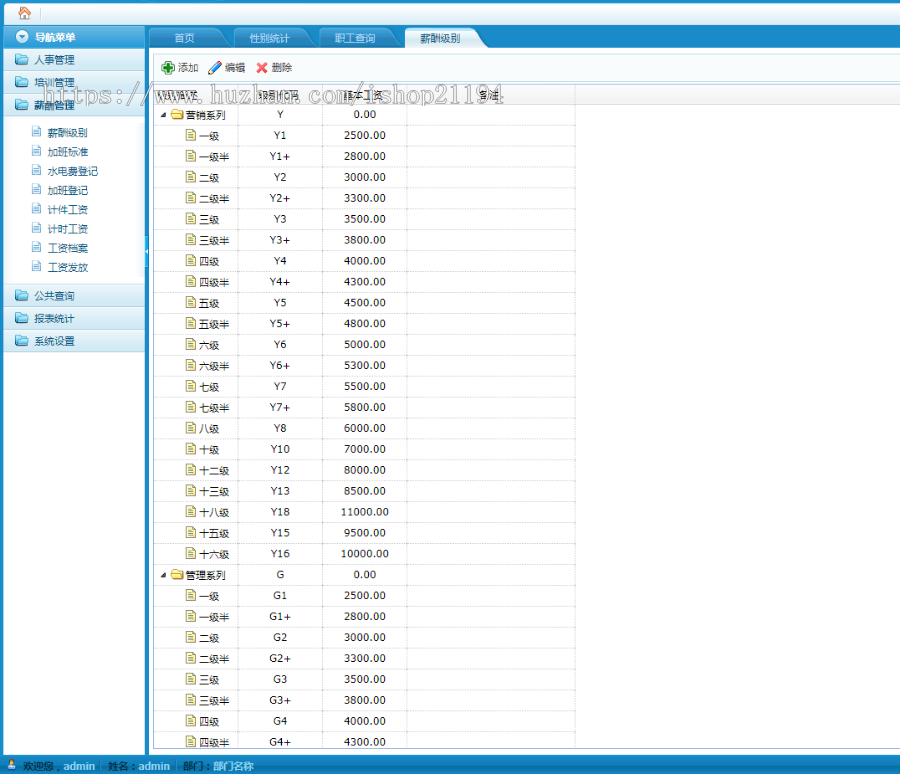Collapse the 导航菜单 panel arrow icon
The height and width of the screenshot is (774, 900).
pyautogui.click(x=22, y=37)
